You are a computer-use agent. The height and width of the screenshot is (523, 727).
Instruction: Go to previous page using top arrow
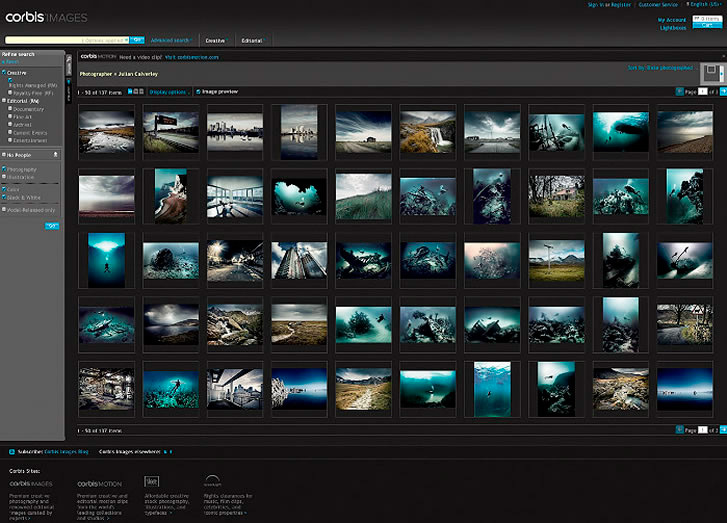pyautogui.click(x=680, y=91)
